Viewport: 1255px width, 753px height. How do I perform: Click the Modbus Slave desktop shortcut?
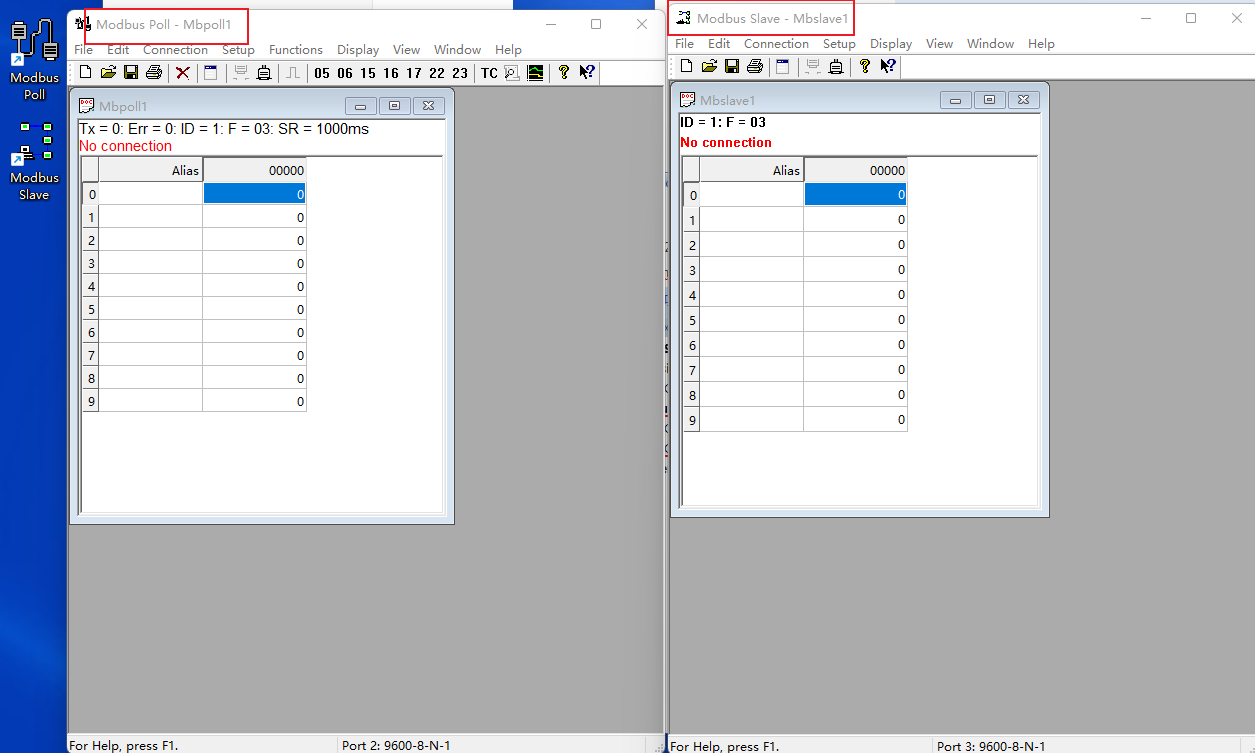35,160
